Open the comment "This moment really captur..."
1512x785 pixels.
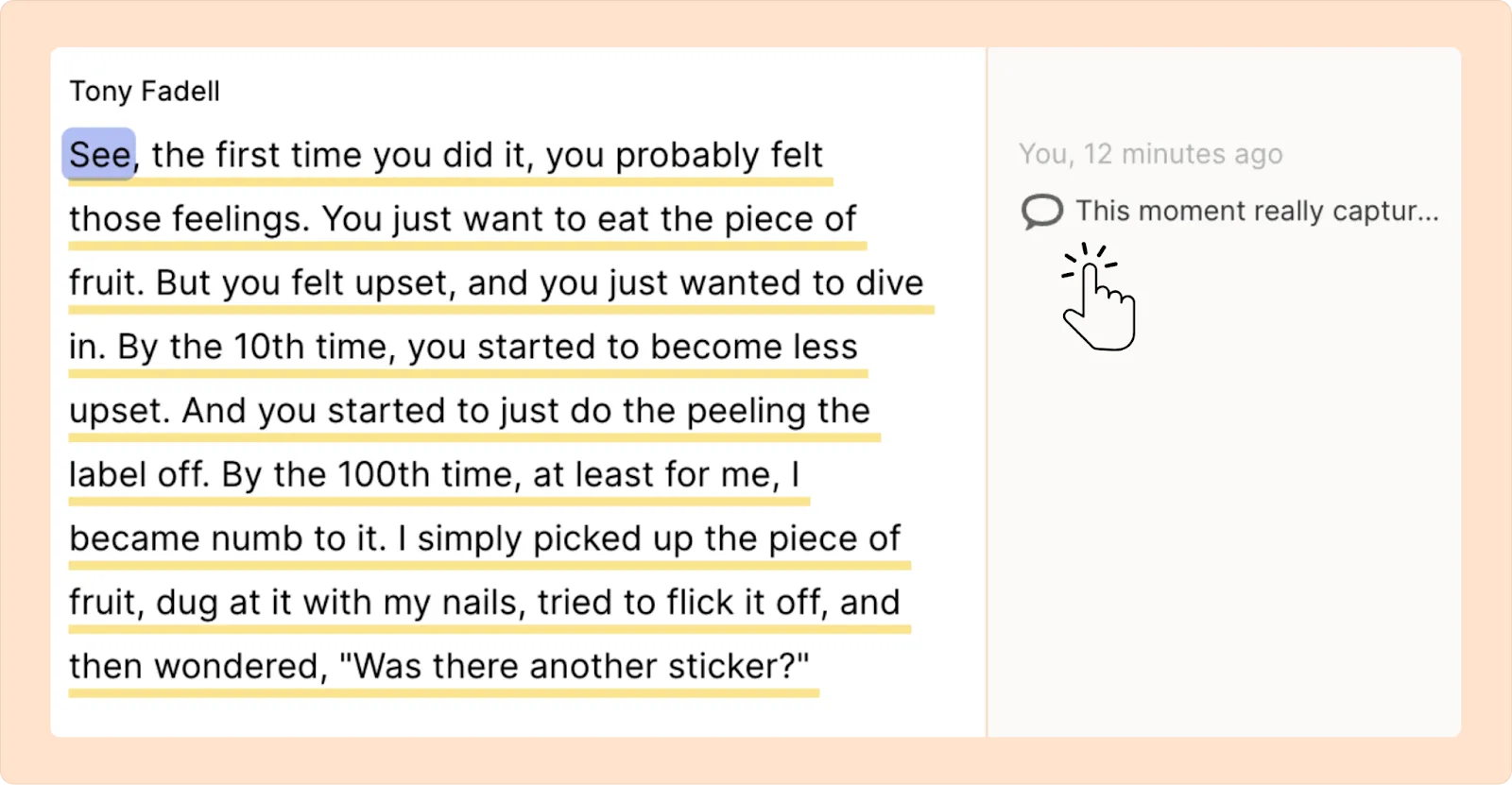[1257, 211]
